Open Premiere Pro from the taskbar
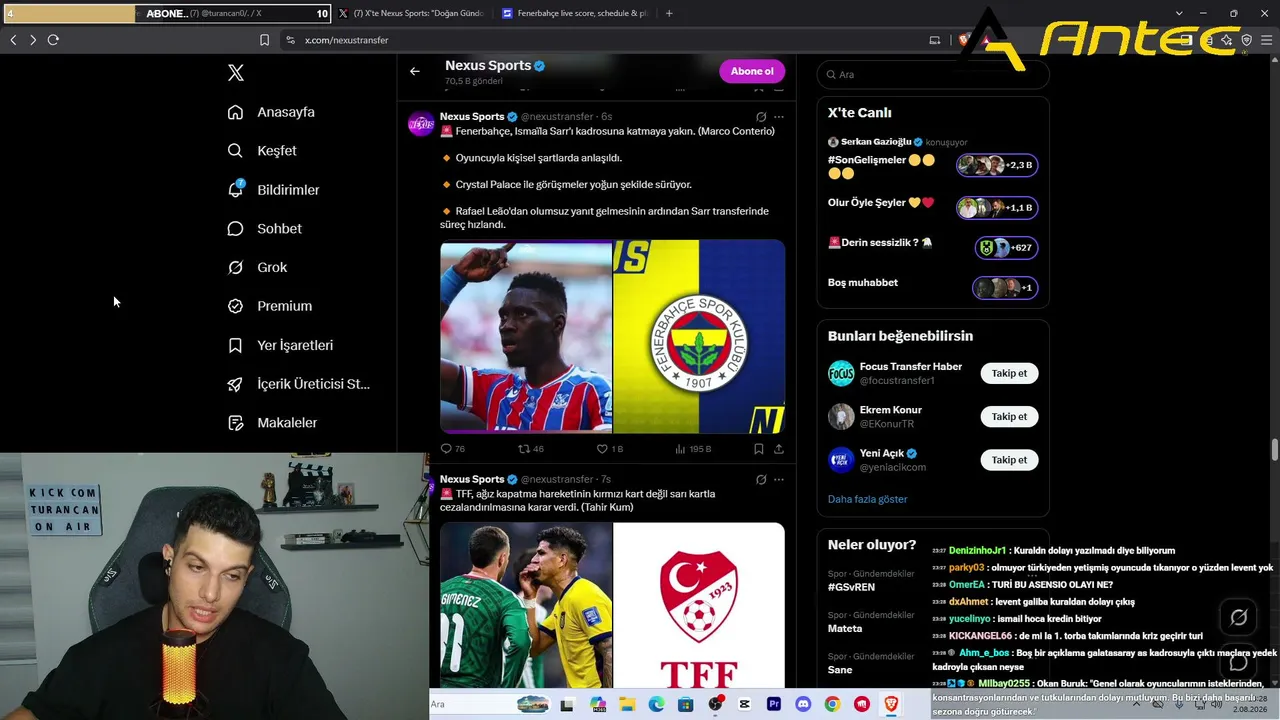This screenshot has width=1280, height=720. [x=774, y=705]
